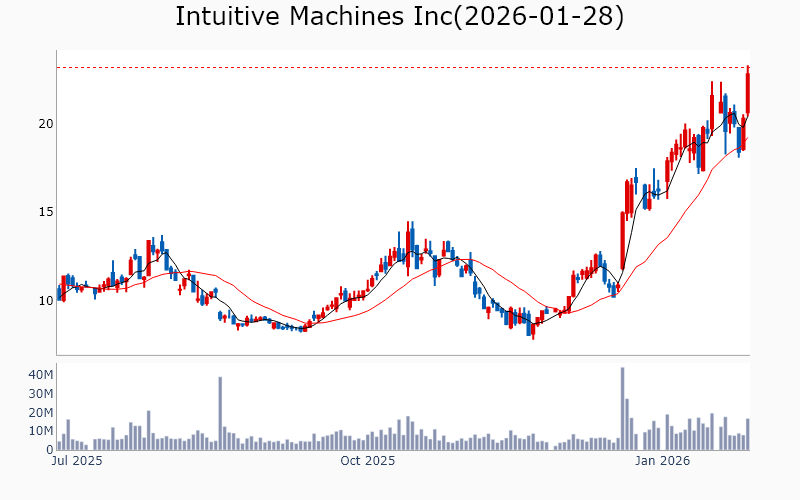Click the dashed horizontal high-price line
800x500 pixels.
tap(400, 68)
